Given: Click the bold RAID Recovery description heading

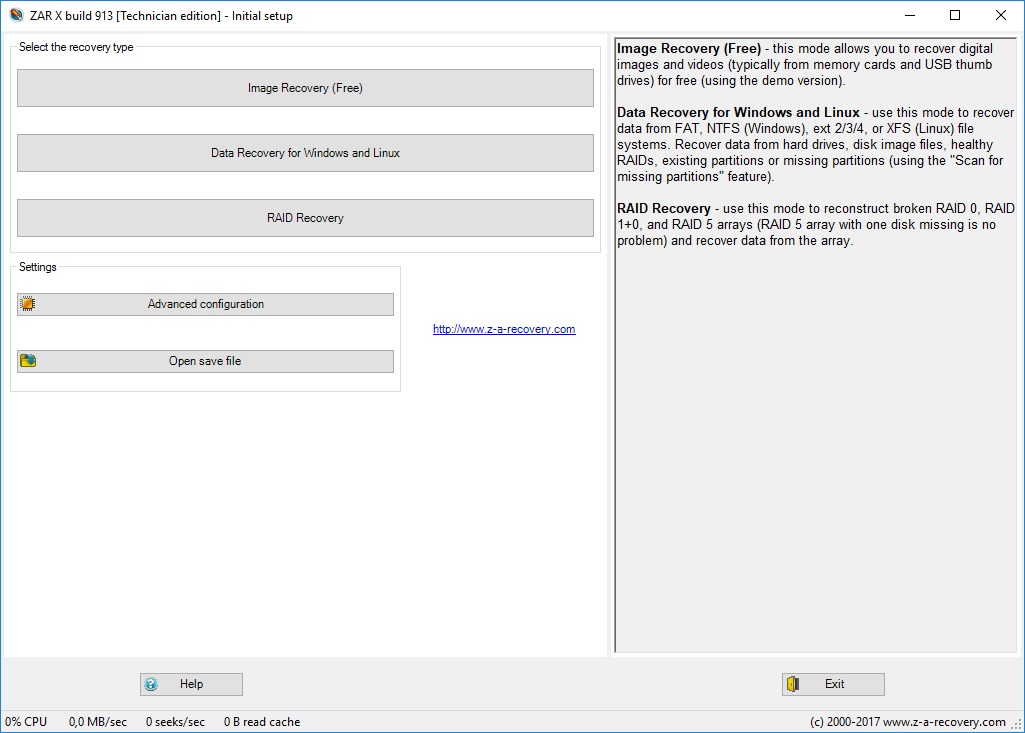Looking at the screenshot, I should point(664,209).
